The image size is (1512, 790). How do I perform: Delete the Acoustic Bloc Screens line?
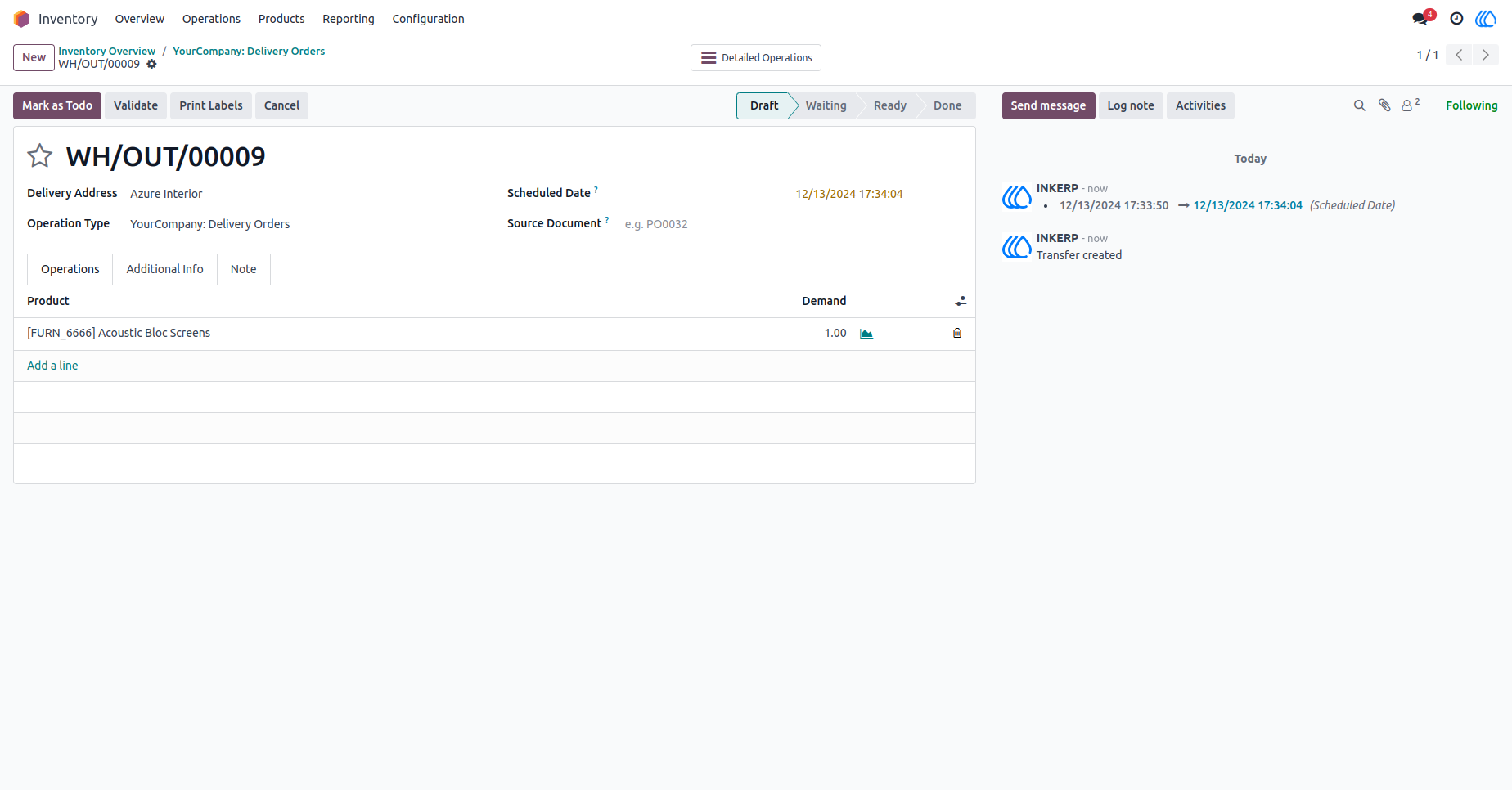(957, 333)
